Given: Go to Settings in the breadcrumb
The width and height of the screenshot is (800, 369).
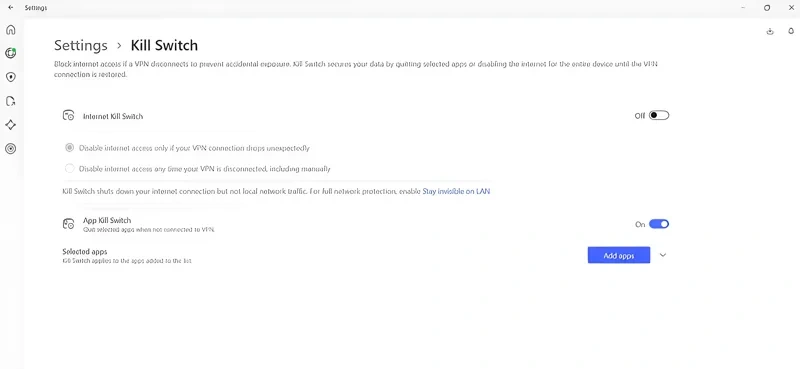Looking at the screenshot, I should coord(81,45).
